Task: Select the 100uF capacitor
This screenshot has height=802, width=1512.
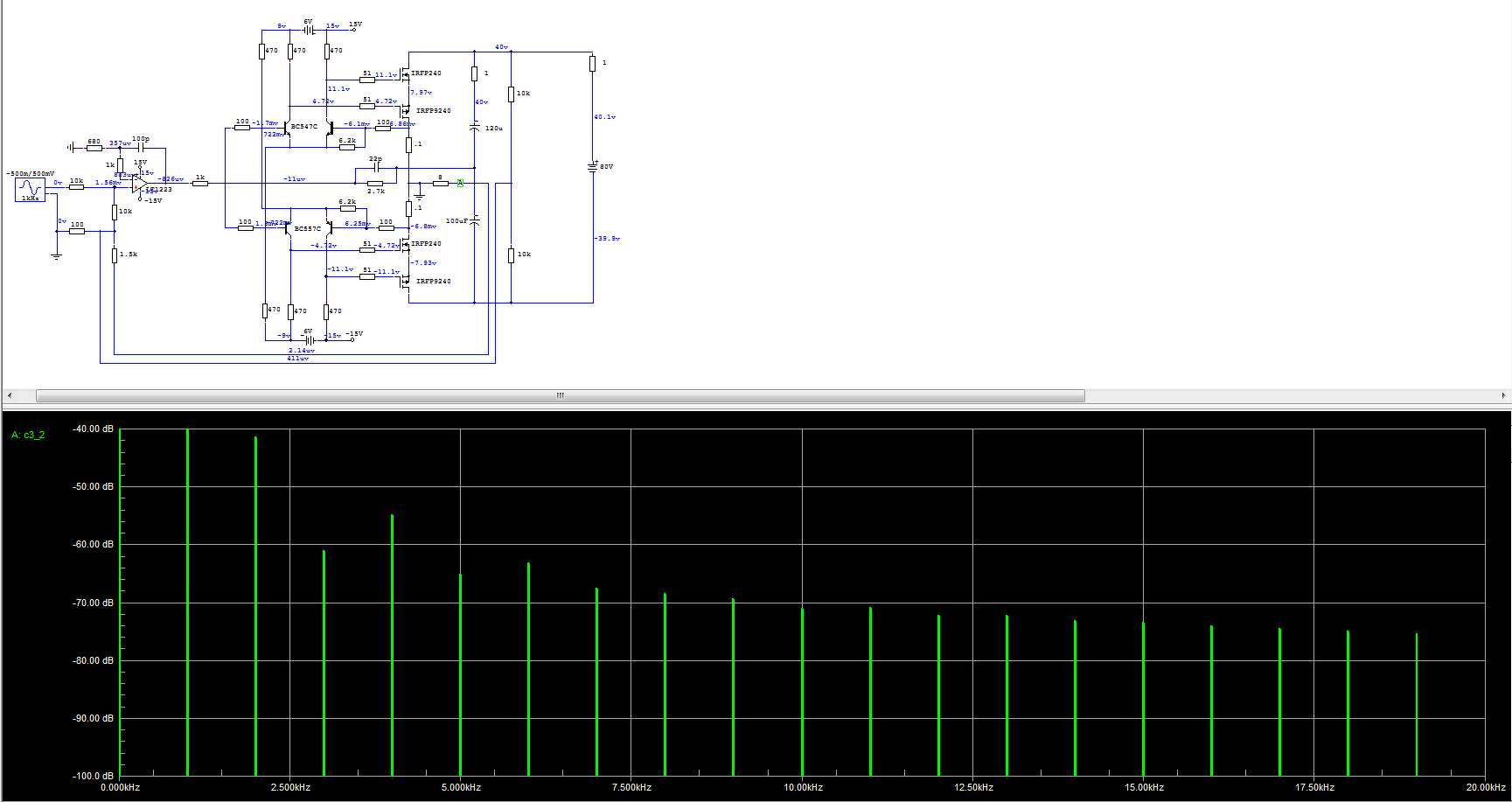Action: (x=475, y=220)
